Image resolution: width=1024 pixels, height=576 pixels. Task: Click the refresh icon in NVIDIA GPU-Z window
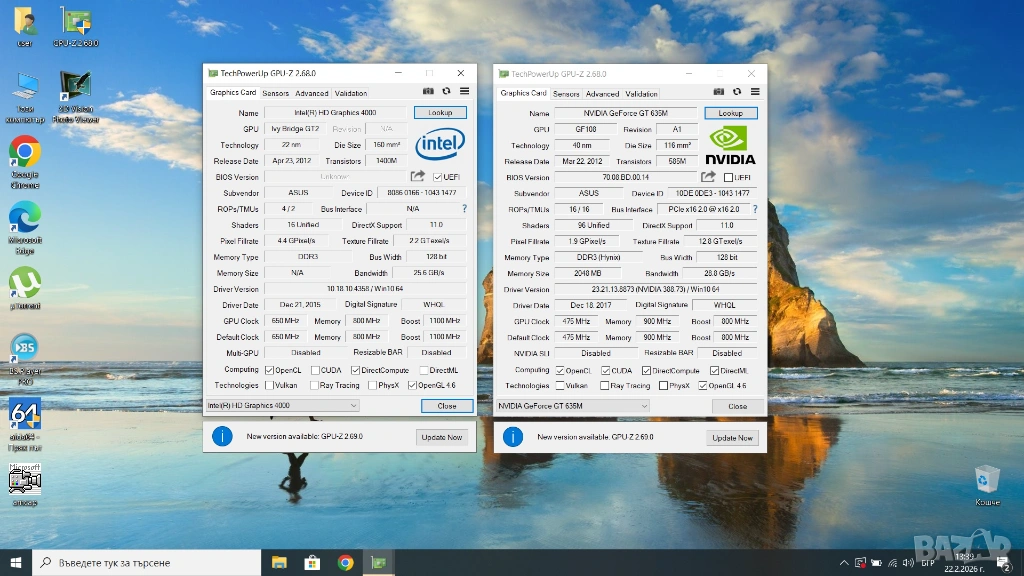pyautogui.click(x=736, y=93)
